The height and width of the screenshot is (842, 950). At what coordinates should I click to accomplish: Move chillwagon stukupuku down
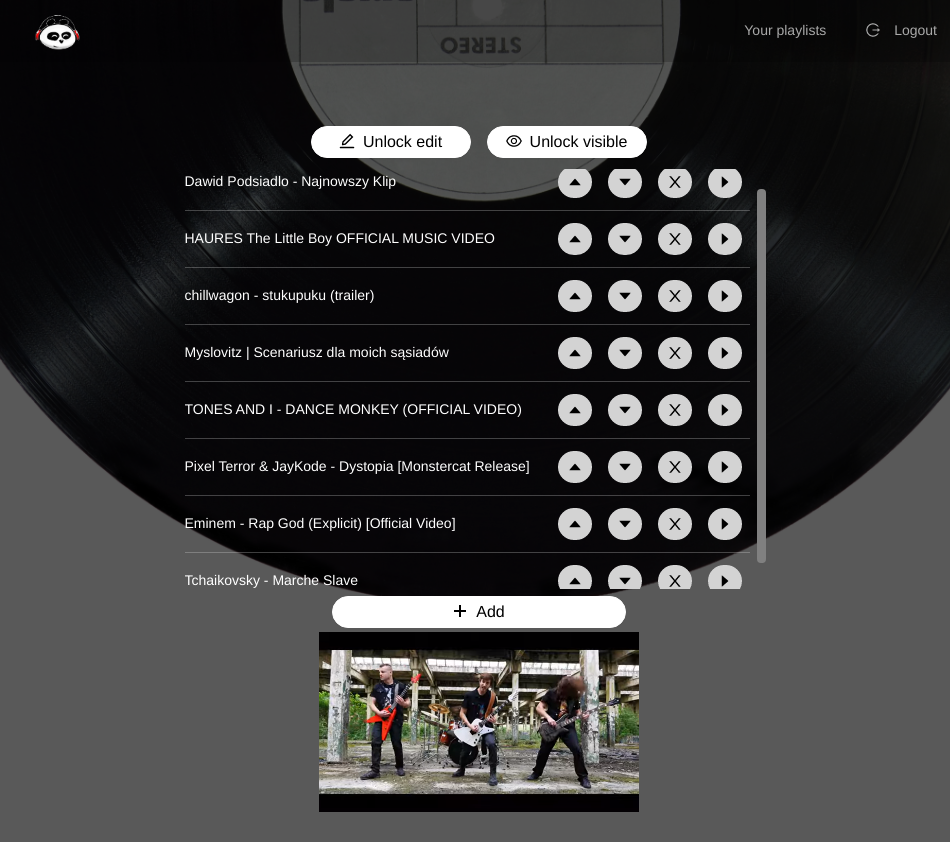[625, 296]
